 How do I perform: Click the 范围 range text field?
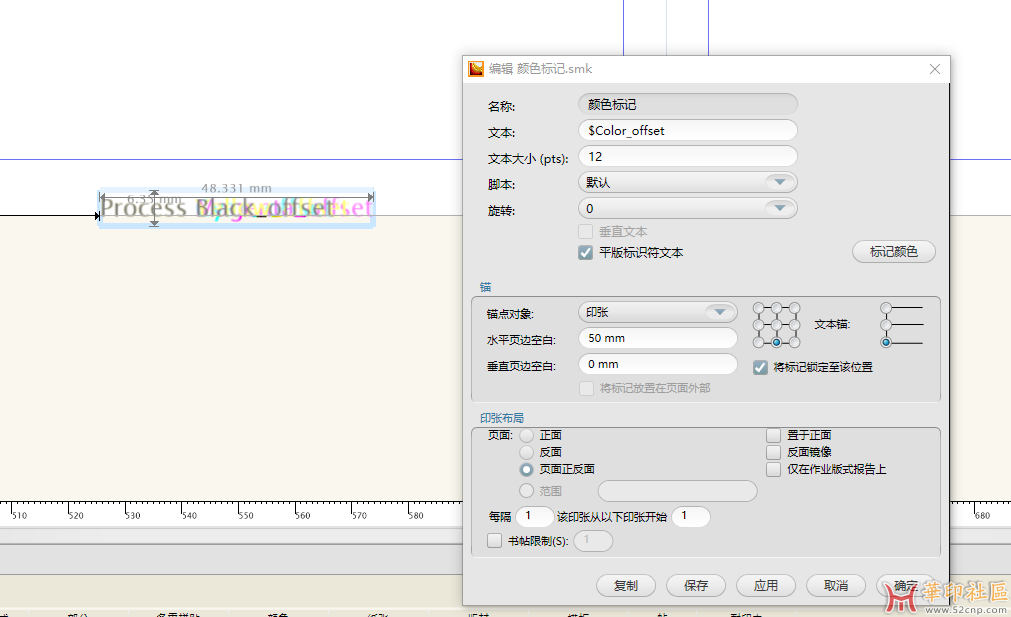point(677,491)
